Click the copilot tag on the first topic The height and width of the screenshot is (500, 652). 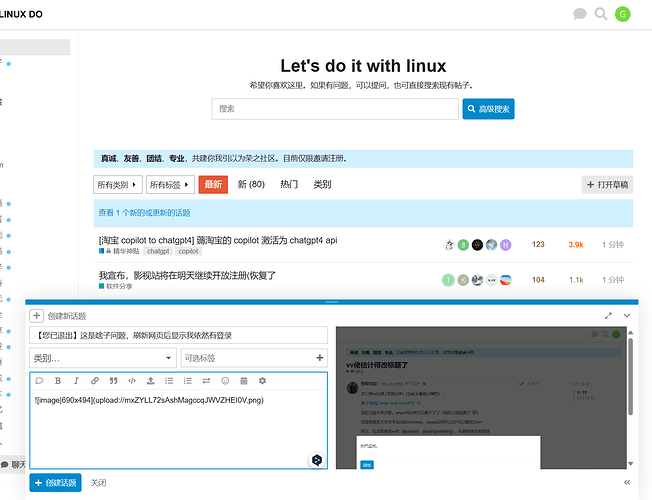188,251
